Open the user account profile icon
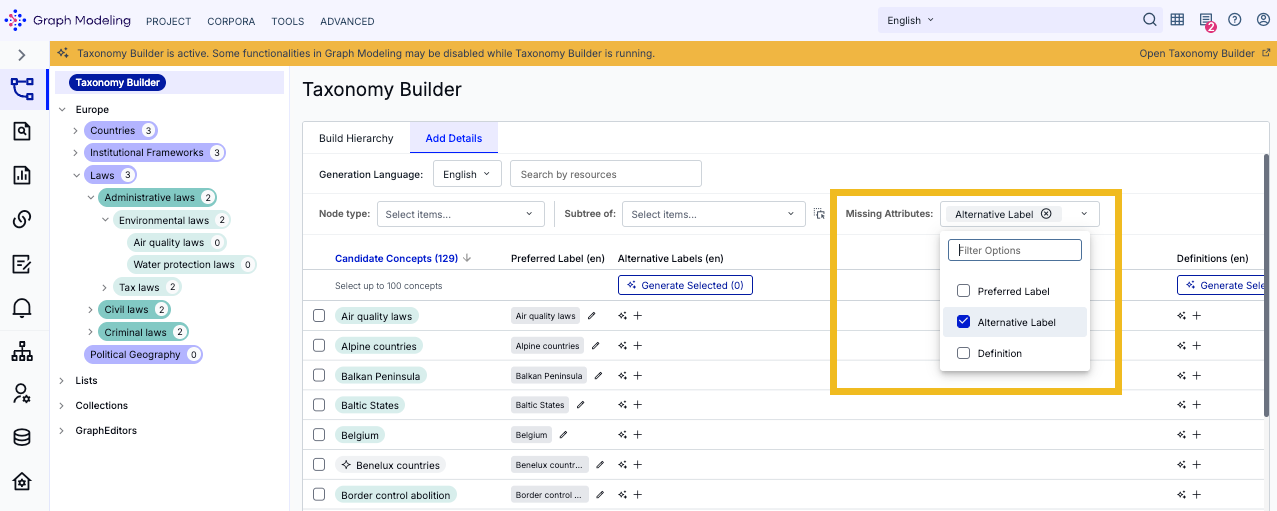 (x=1263, y=20)
